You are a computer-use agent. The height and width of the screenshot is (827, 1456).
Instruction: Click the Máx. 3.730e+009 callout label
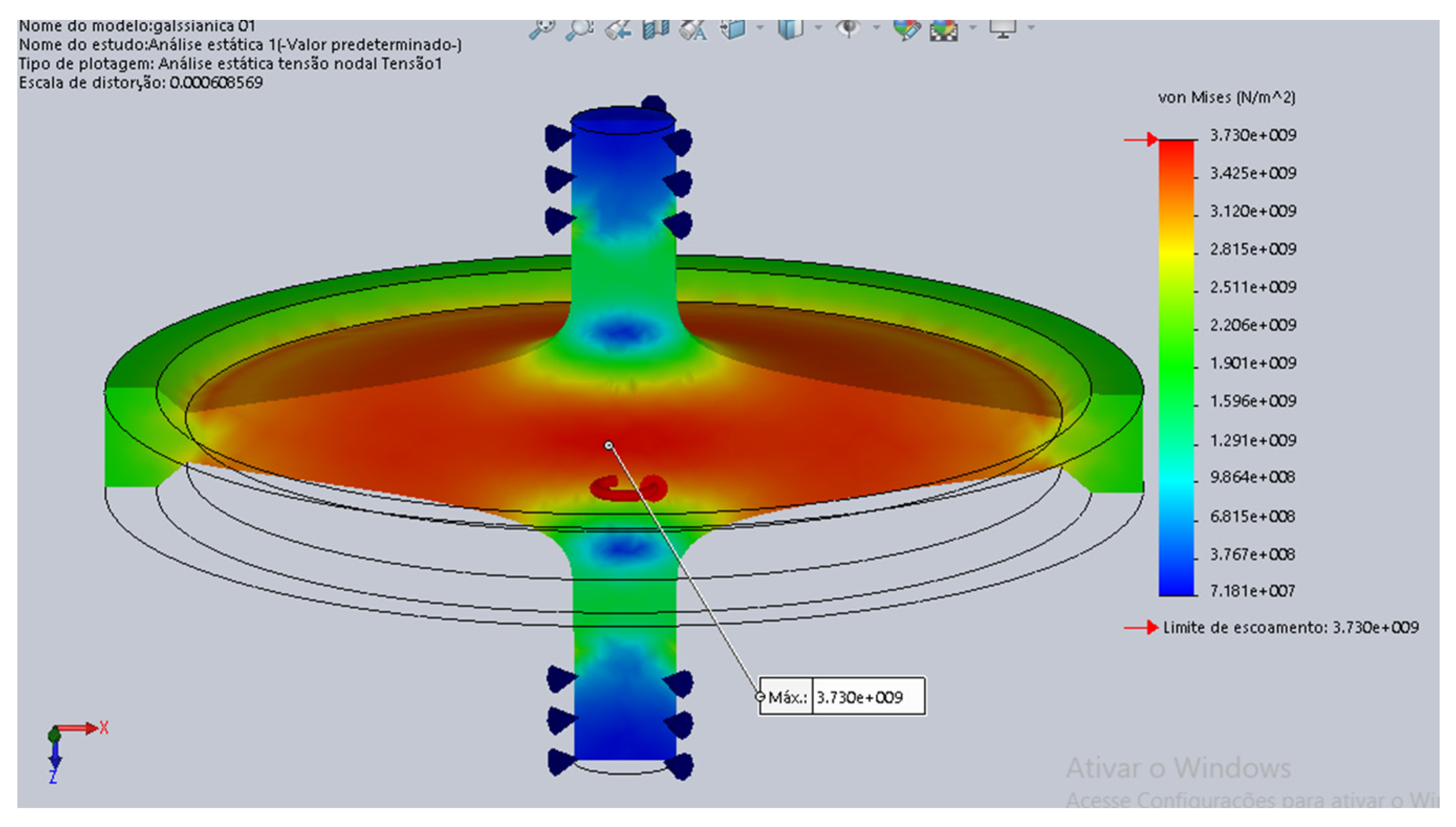point(842,697)
